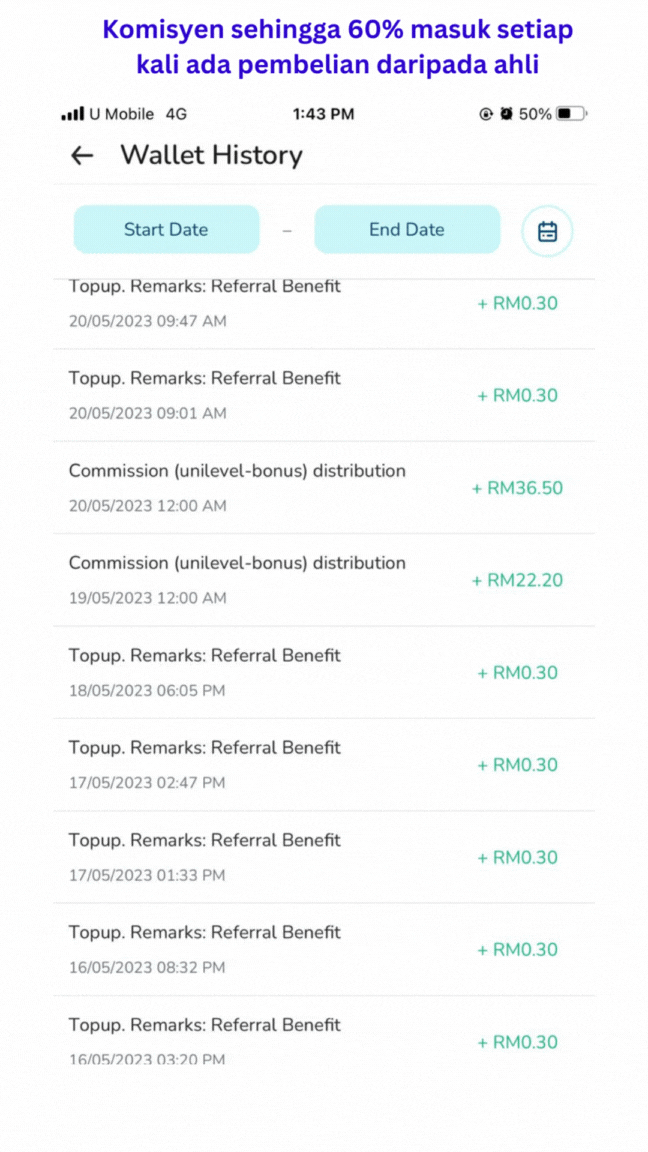Tap the + RM36.50 amount
The width and height of the screenshot is (648, 1152).
coord(517,488)
